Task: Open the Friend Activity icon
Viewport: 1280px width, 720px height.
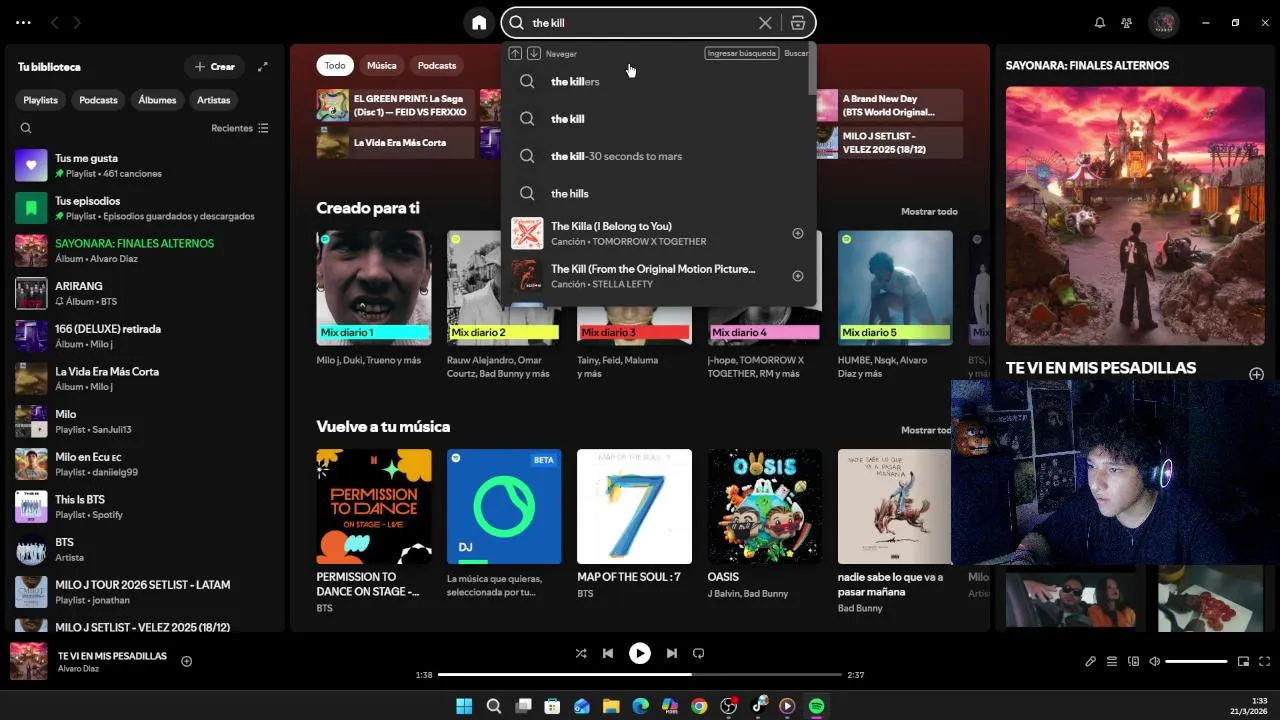Action: (x=1127, y=23)
